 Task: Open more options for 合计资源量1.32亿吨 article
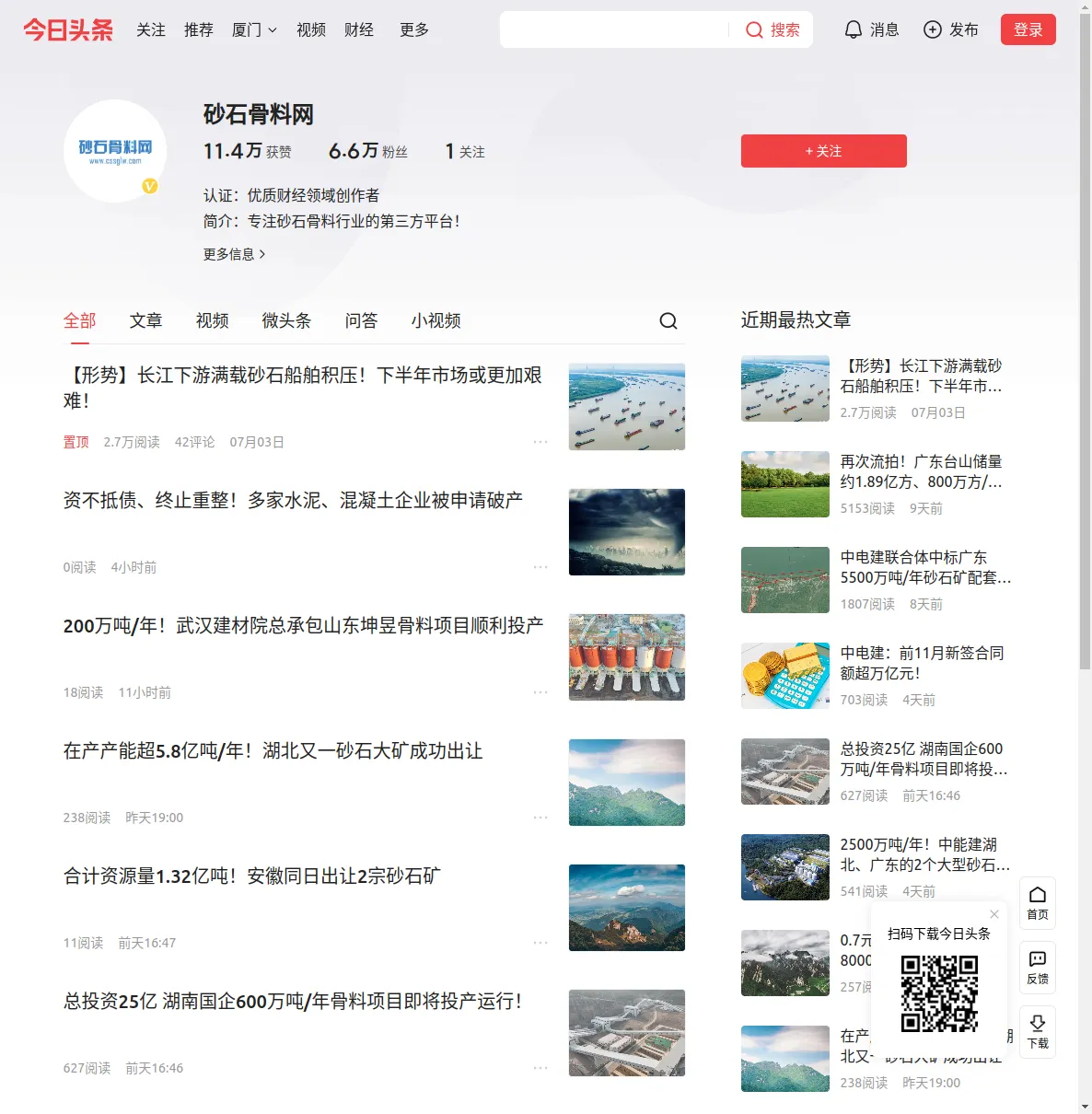tap(540, 943)
